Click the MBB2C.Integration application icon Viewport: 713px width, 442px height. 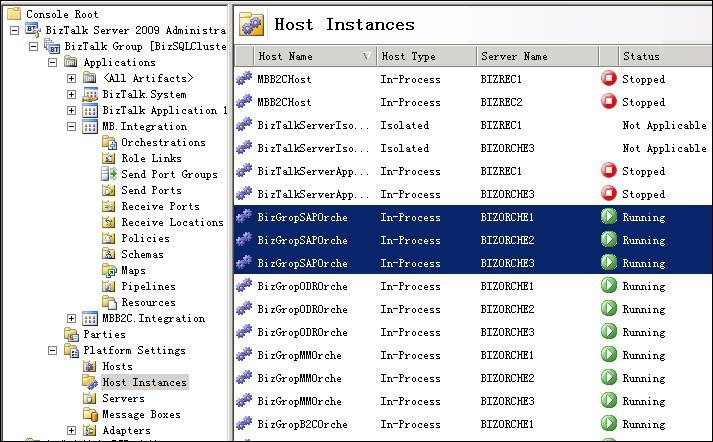[90, 318]
